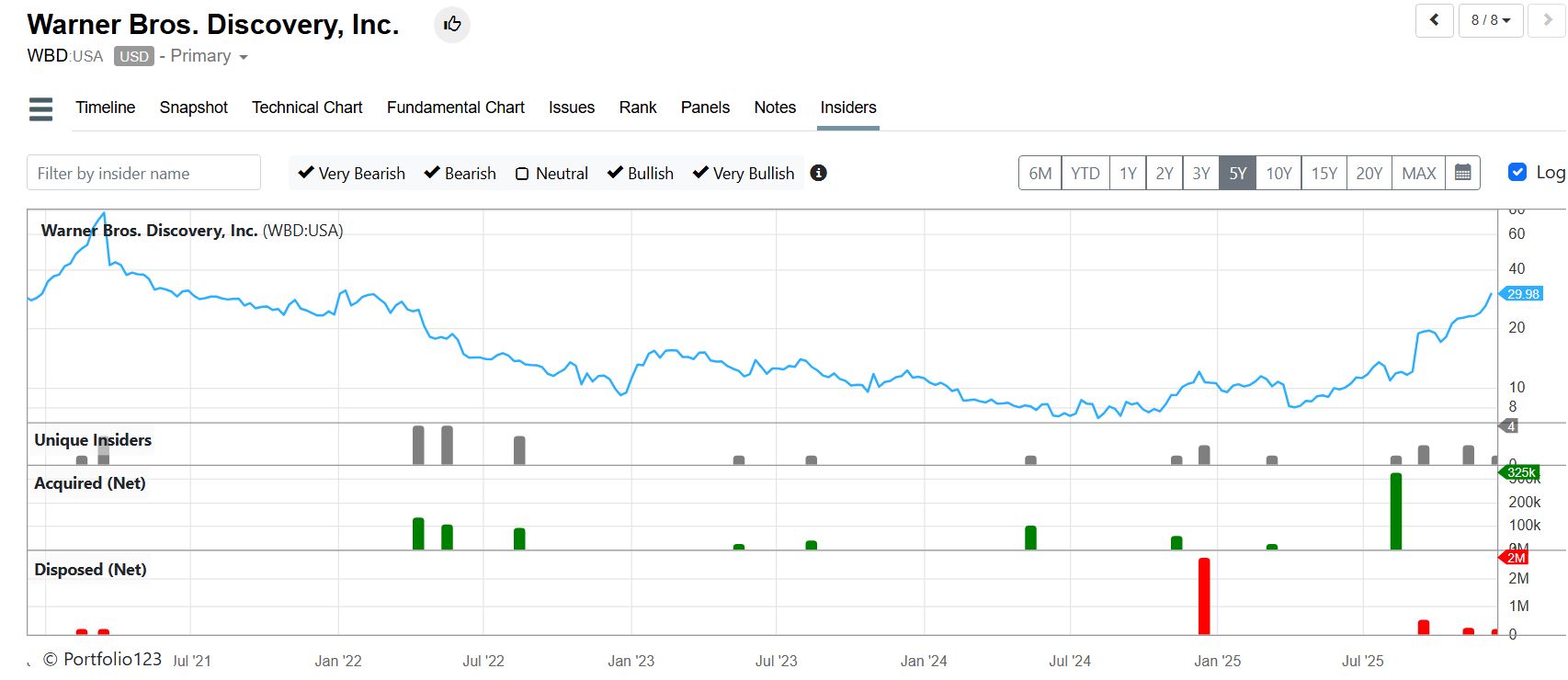Switch to the Technical Chart tab

307,108
